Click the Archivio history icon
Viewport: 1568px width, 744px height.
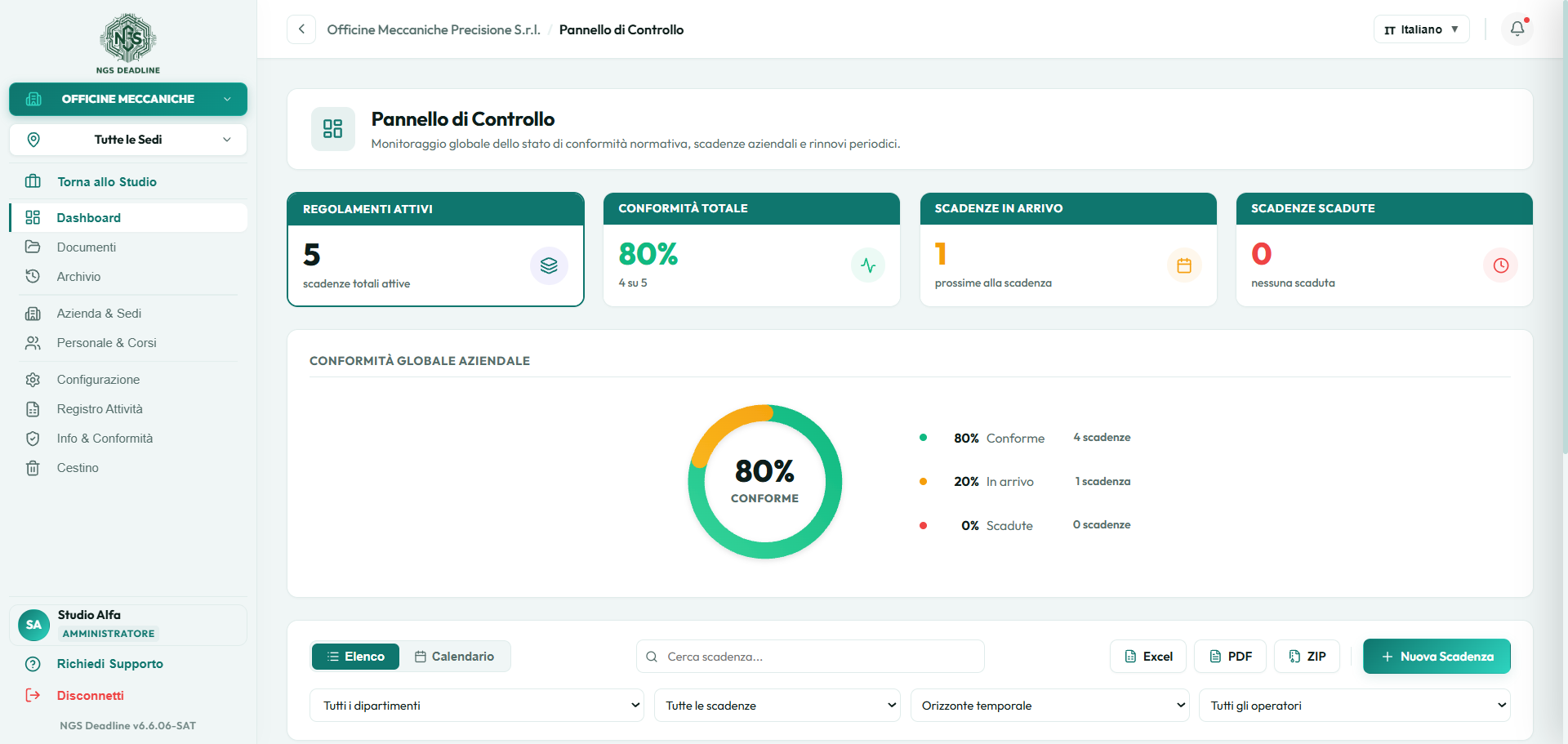(33, 277)
